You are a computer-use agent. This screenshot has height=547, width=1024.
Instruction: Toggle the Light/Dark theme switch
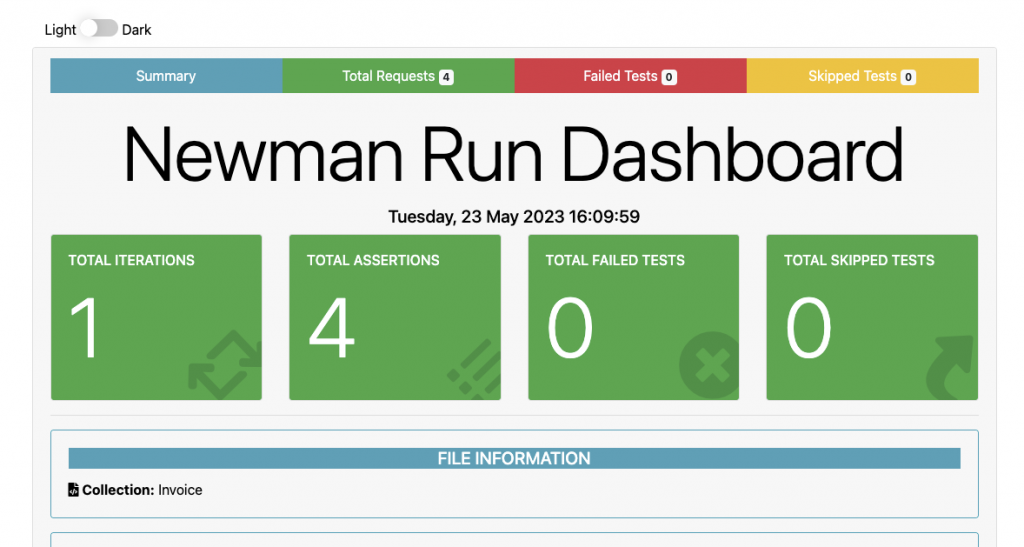point(99,29)
